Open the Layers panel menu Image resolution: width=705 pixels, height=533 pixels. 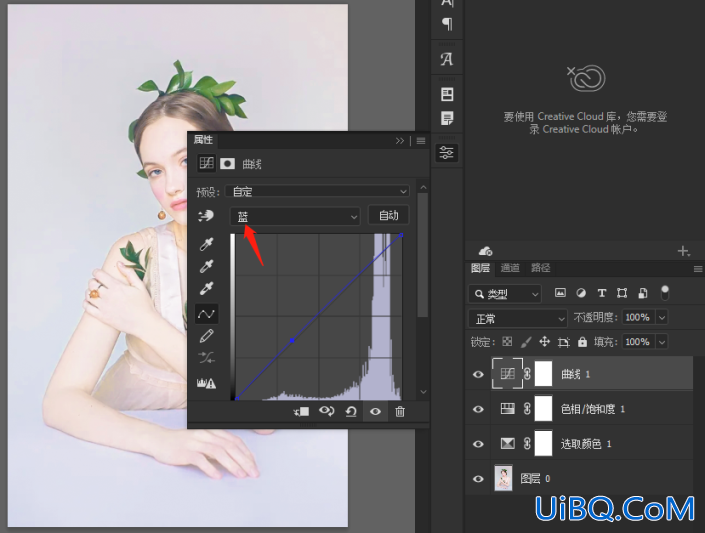tap(698, 269)
